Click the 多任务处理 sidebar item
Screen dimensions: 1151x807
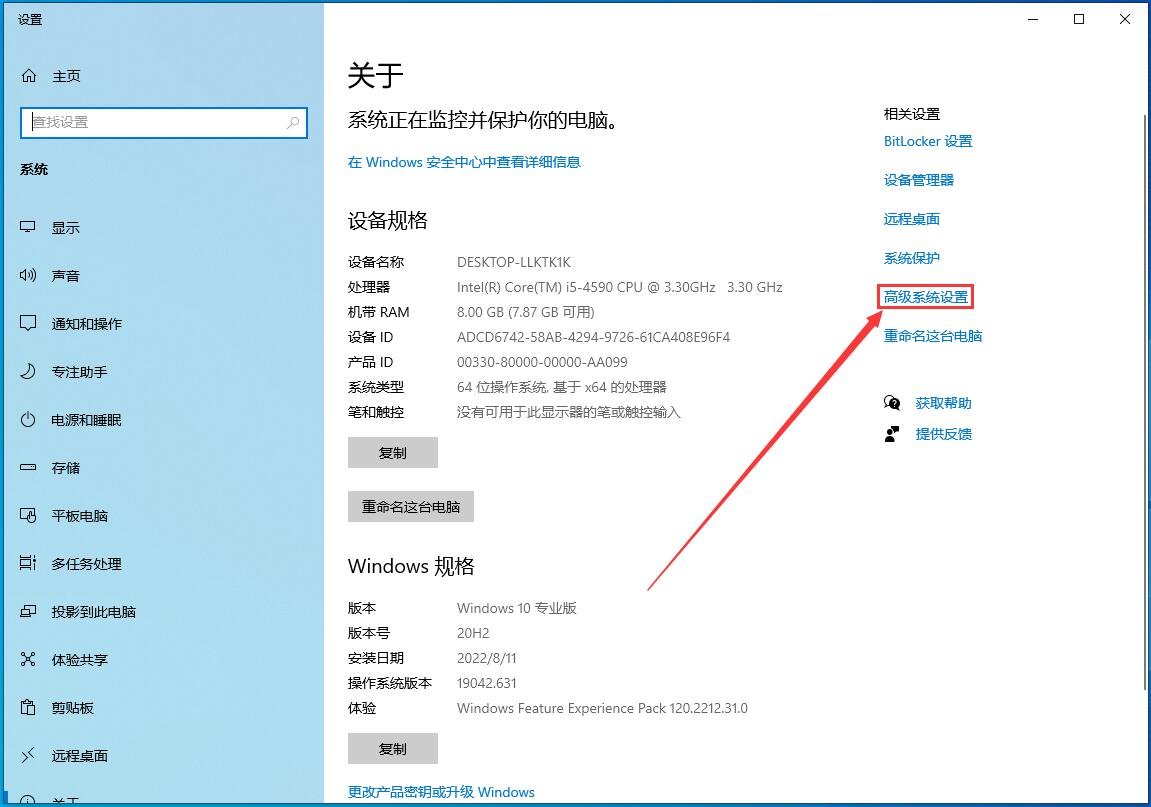pyautogui.click(x=86, y=564)
